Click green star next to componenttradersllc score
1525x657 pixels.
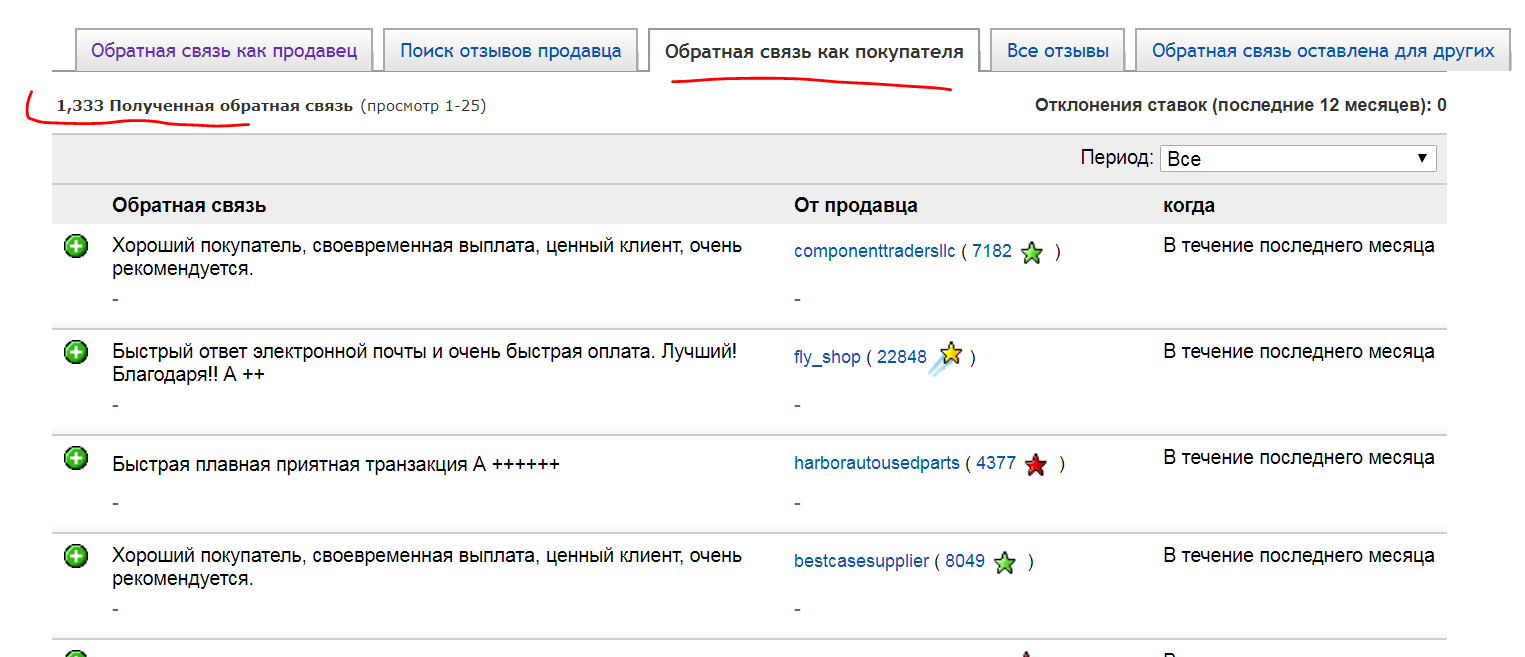click(1032, 253)
